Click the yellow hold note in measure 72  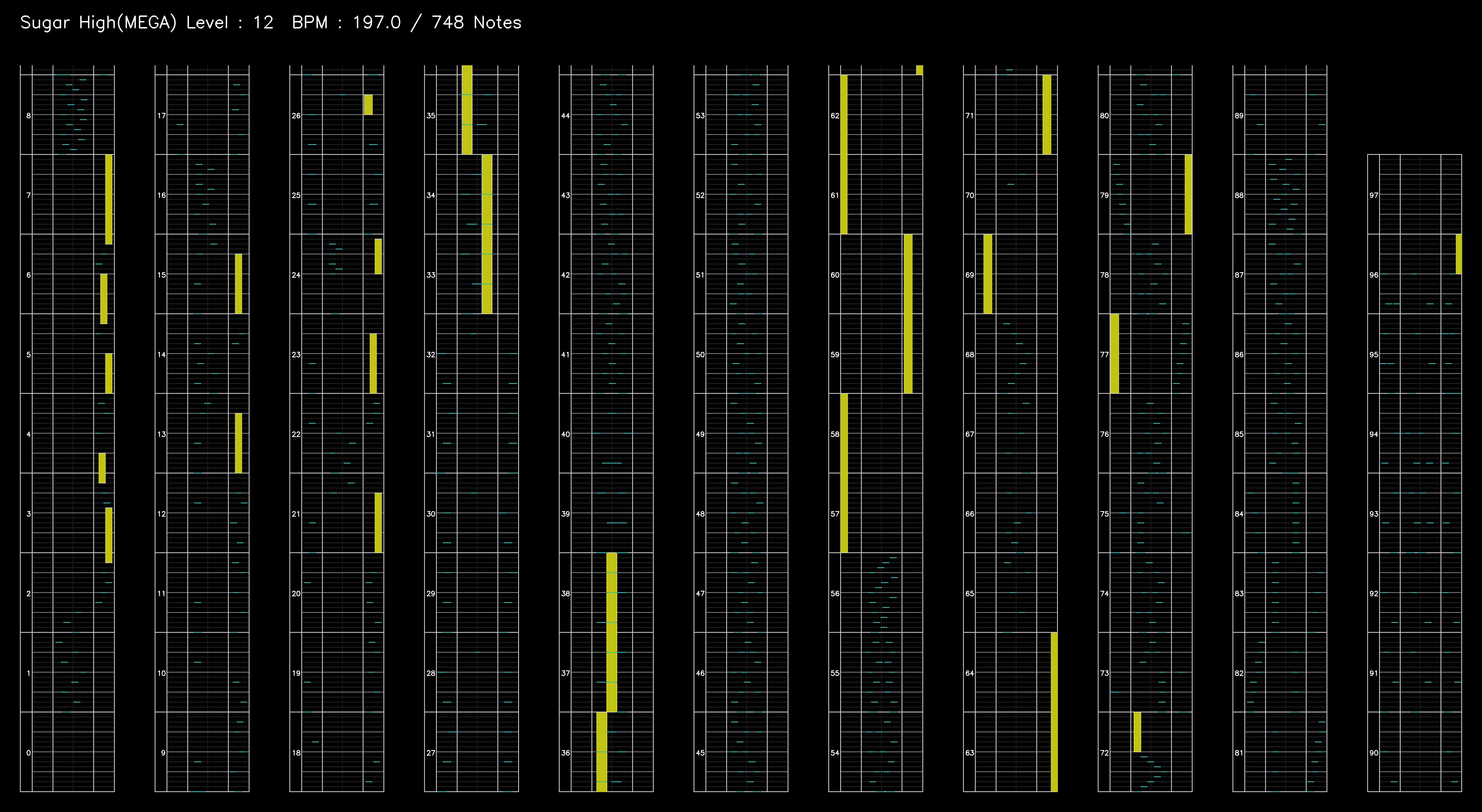click(x=1137, y=732)
